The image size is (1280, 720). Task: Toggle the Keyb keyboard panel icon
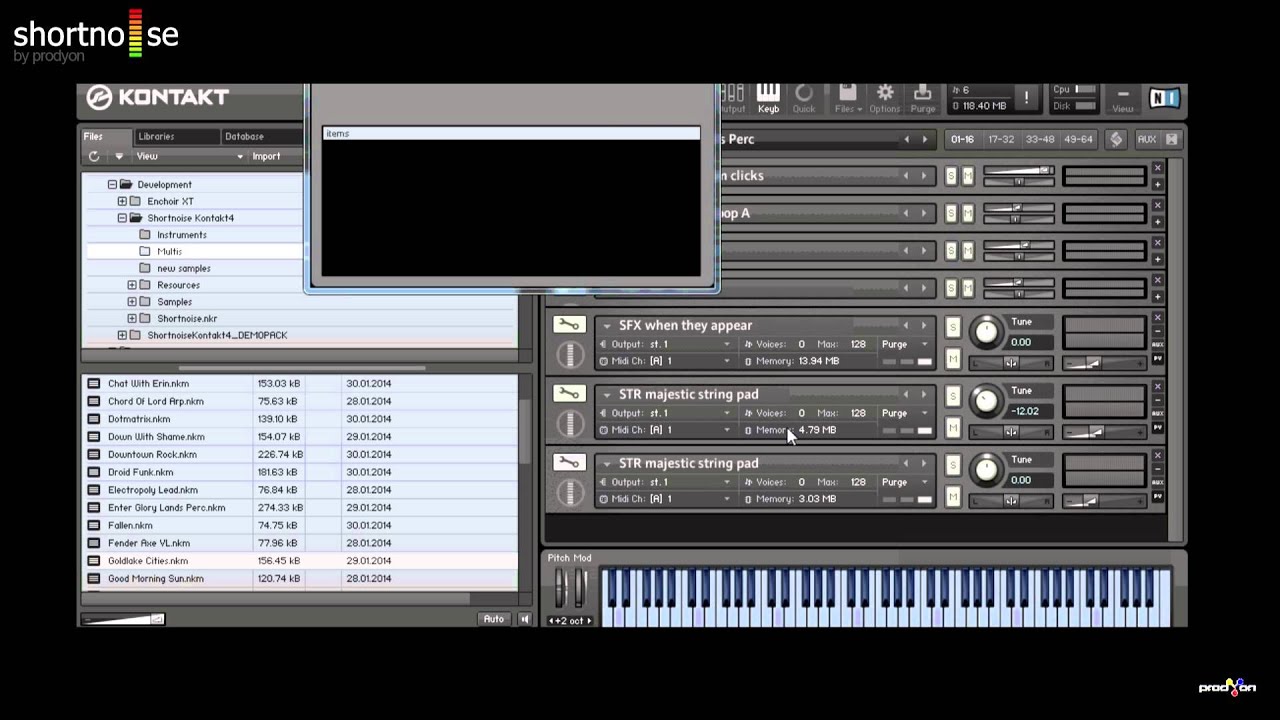[x=768, y=97]
